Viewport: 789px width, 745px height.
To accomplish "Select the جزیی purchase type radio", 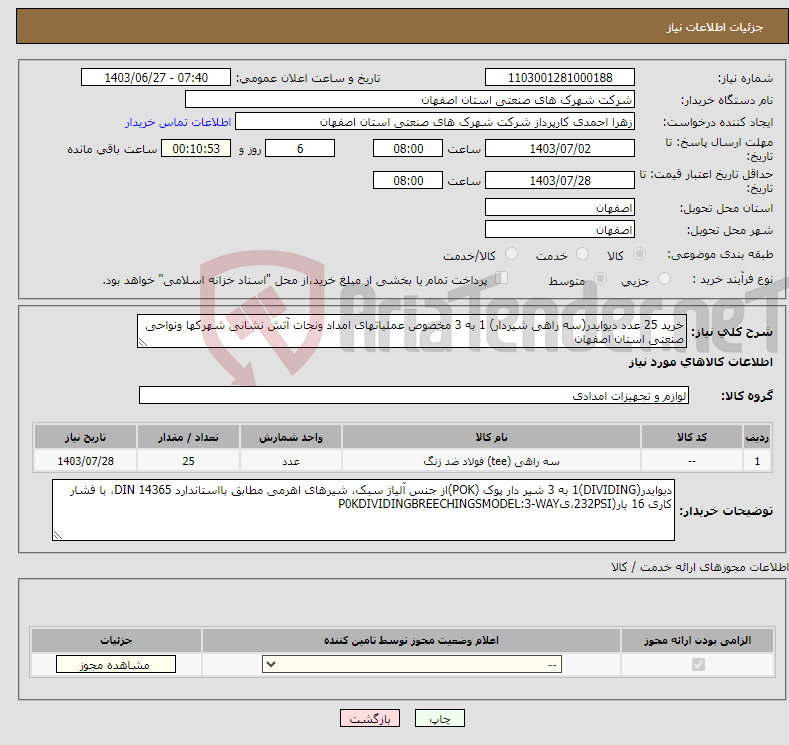I will [x=664, y=279].
